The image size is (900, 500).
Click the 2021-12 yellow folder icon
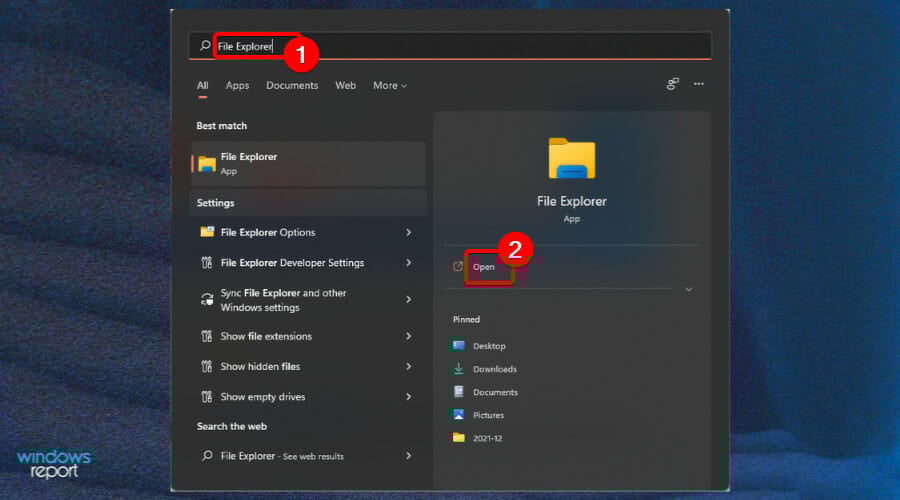(x=459, y=437)
